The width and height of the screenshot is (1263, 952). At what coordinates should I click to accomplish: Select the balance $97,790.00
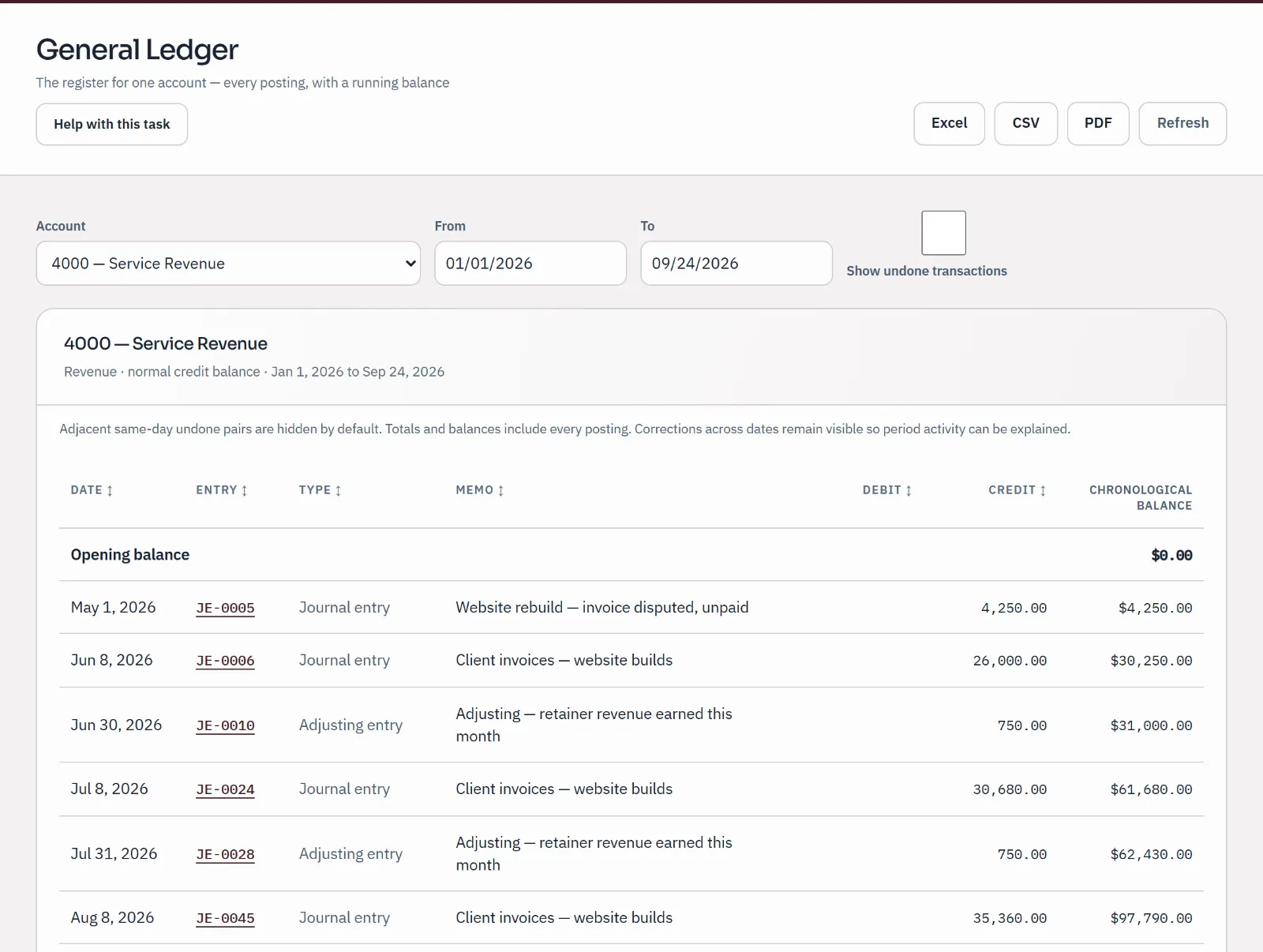(x=1151, y=918)
